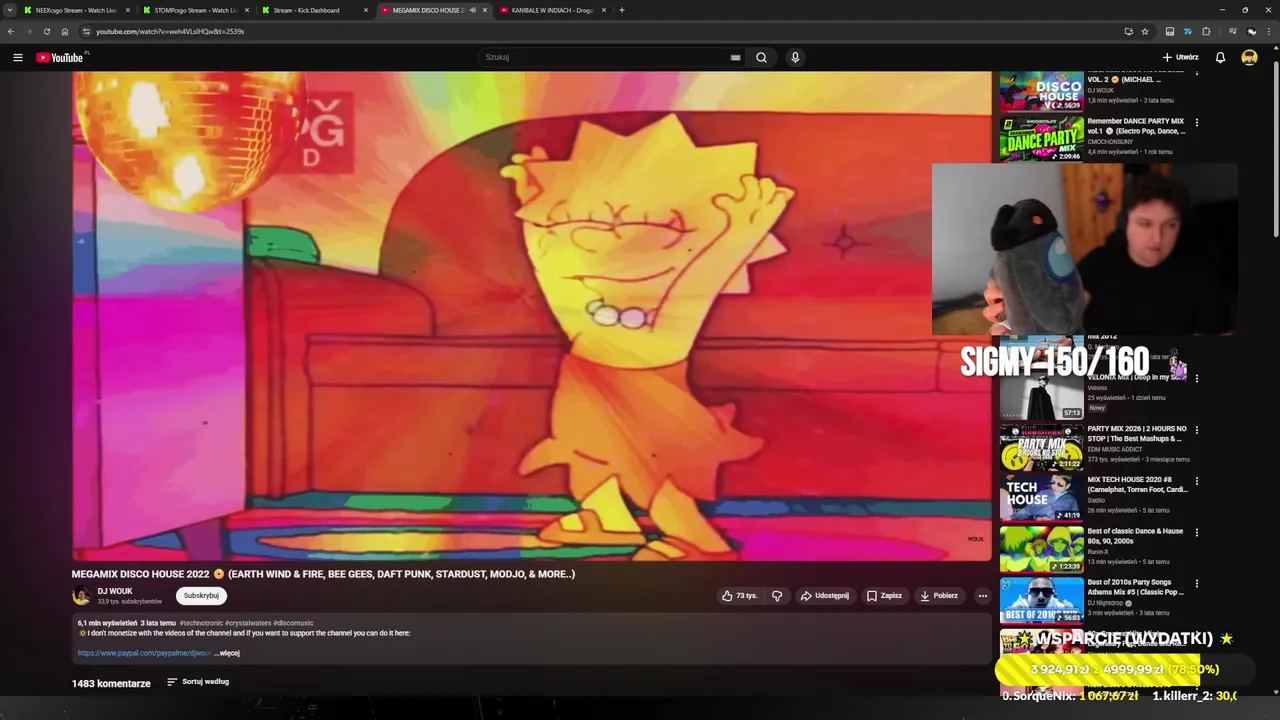This screenshot has height=720, width=1280.
Task: Switch to the NEEXcsgo Stream tab
Action: tap(76, 10)
